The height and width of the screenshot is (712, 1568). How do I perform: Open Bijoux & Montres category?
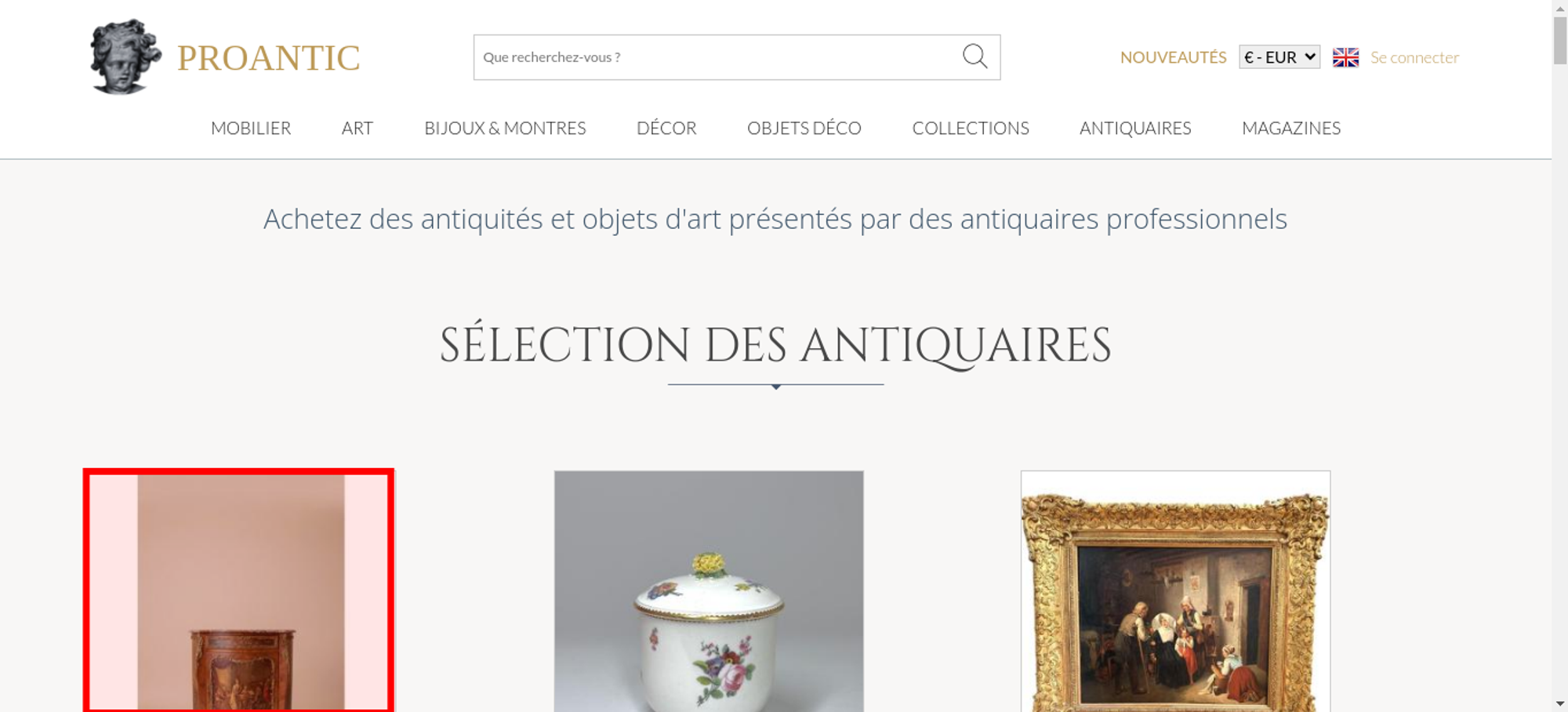tap(505, 128)
